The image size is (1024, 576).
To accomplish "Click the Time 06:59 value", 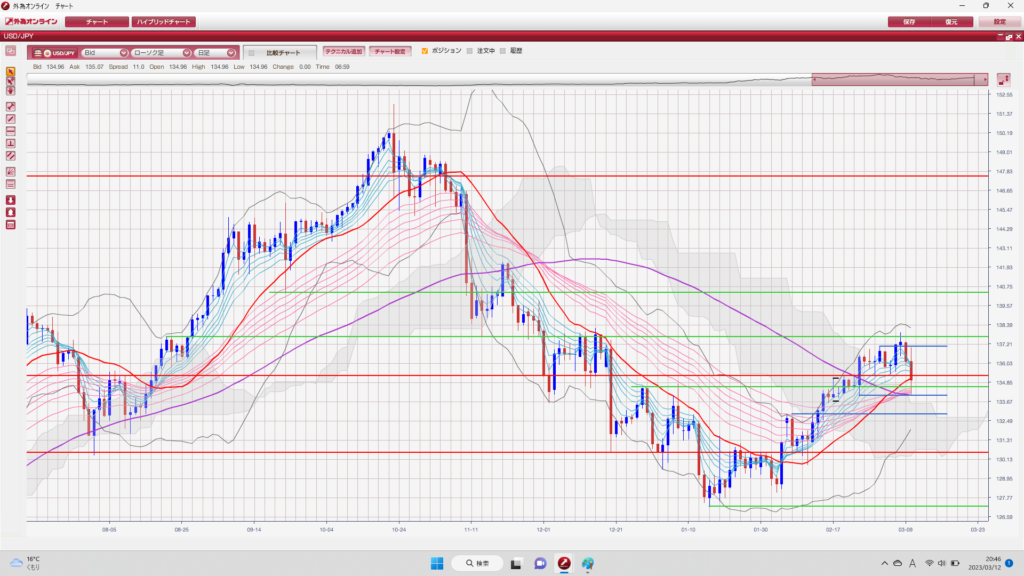I will pyautogui.click(x=342, y=67).
